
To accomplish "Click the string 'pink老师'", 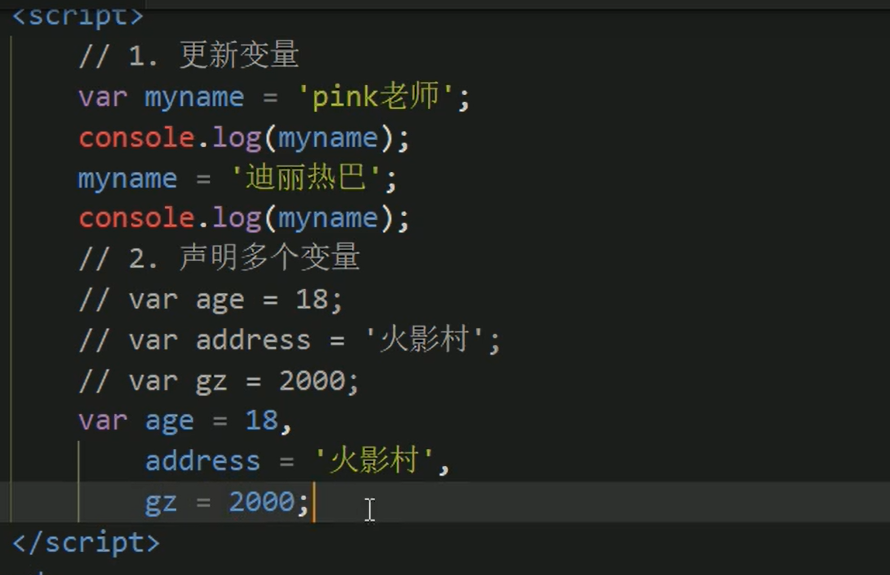I will click(376, 96).
